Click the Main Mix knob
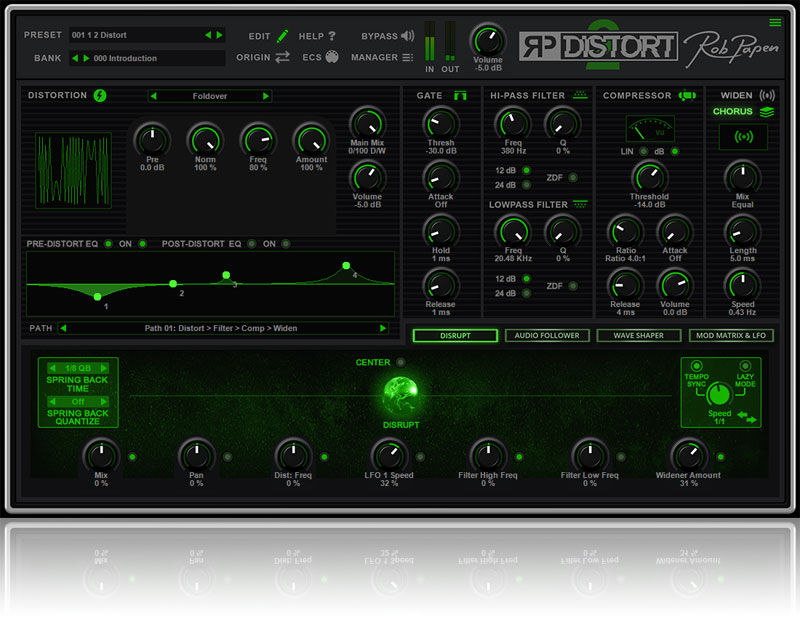Image resolution: width=800 pixels, height=618 pixels. click(x=366, y=126)
